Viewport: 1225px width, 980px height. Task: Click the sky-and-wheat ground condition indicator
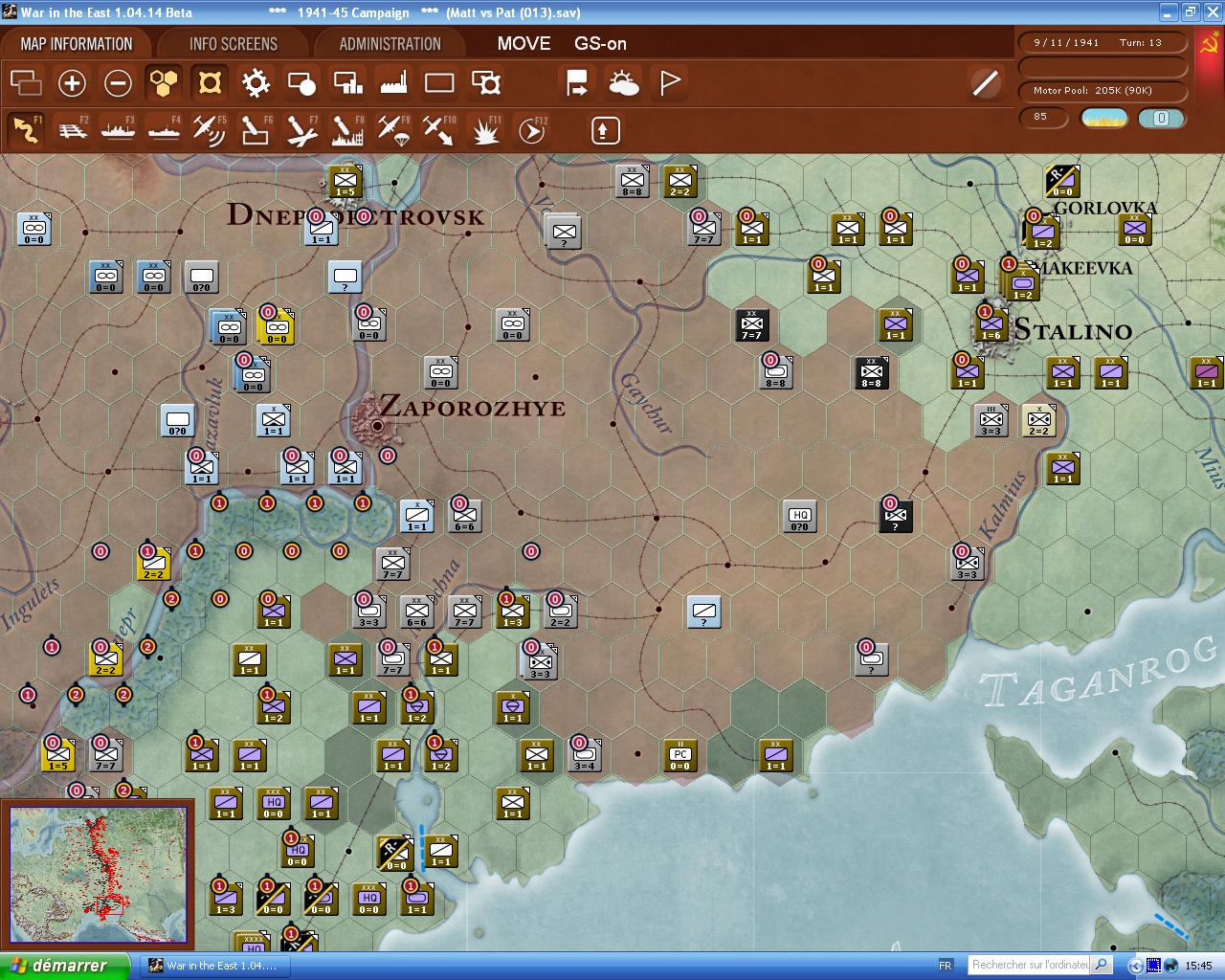(1104, 118)
